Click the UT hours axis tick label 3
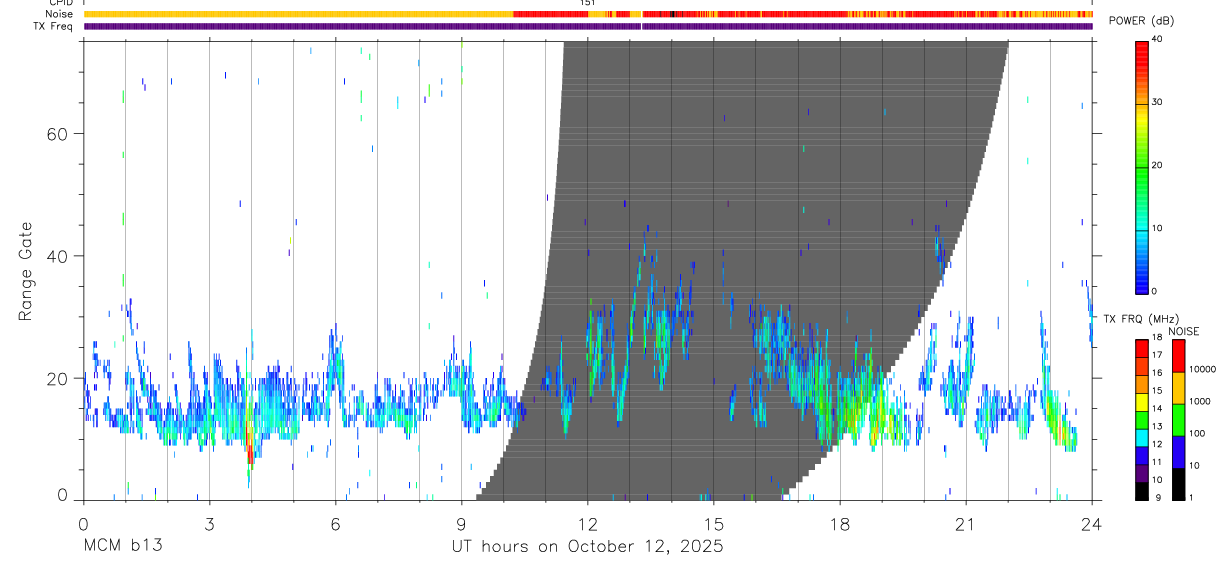Screen dimensions: 1228x567 209,524
